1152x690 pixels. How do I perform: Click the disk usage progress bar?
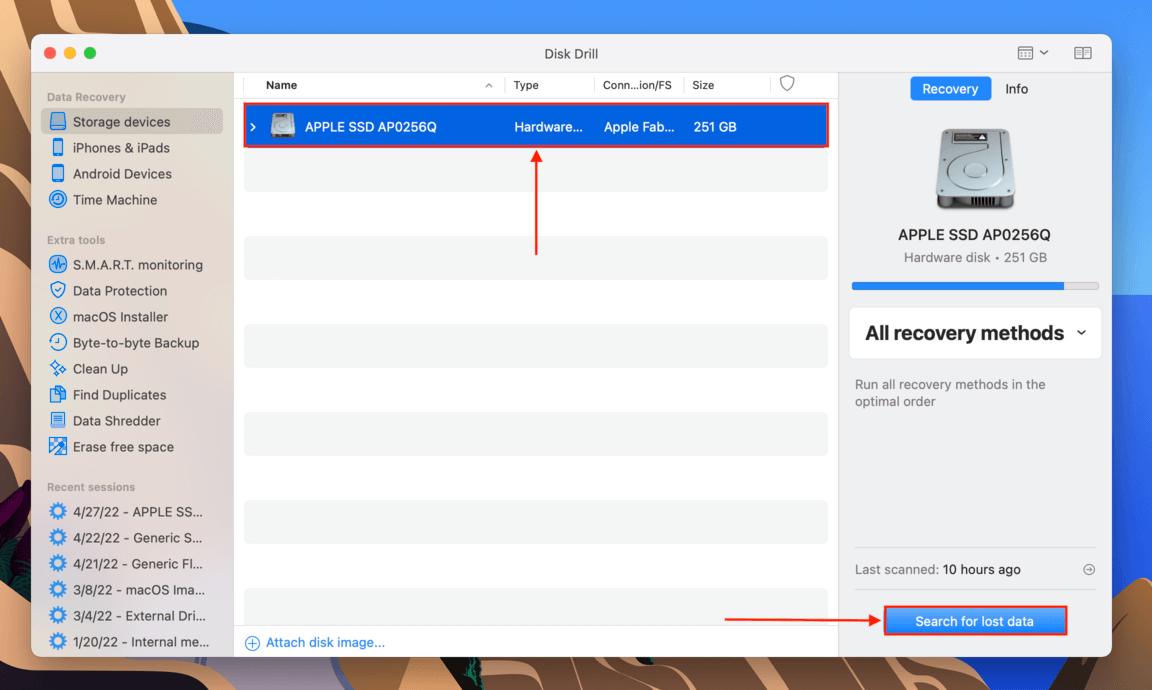coord(975,286)
